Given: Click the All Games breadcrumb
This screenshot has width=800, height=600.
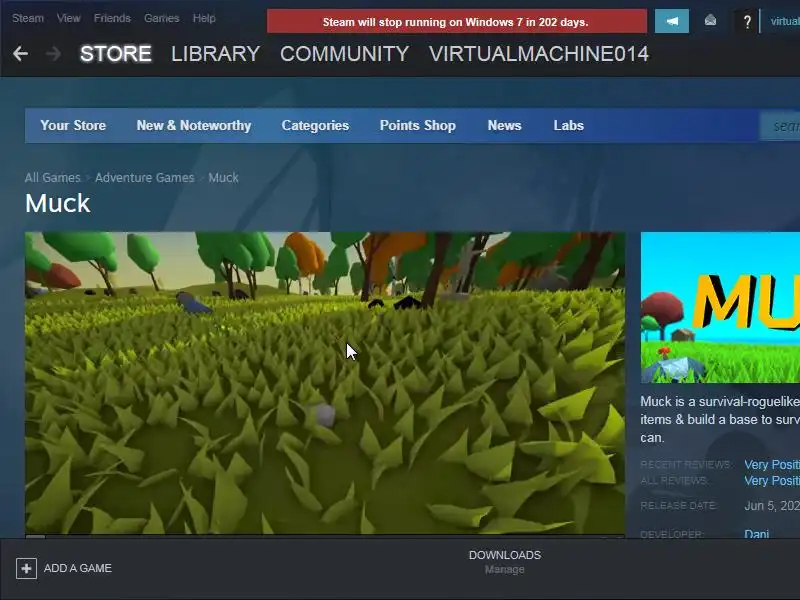Looking at the screenshot, I should tap(53, 178).
